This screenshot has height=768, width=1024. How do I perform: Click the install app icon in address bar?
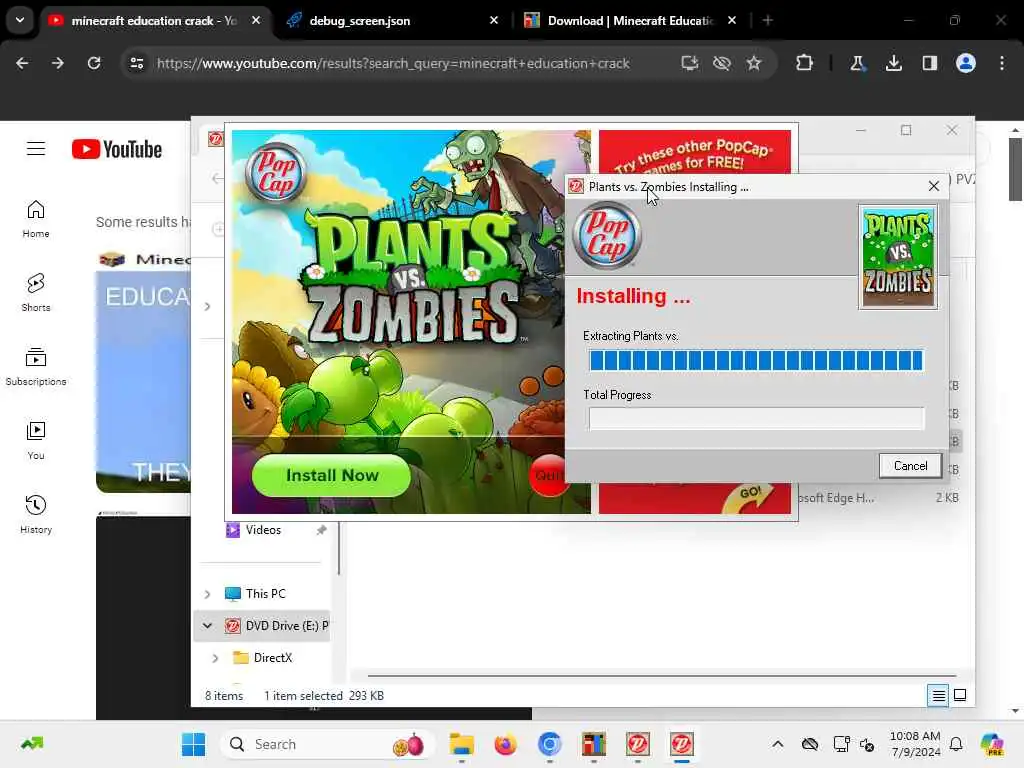tap(690, 63)
